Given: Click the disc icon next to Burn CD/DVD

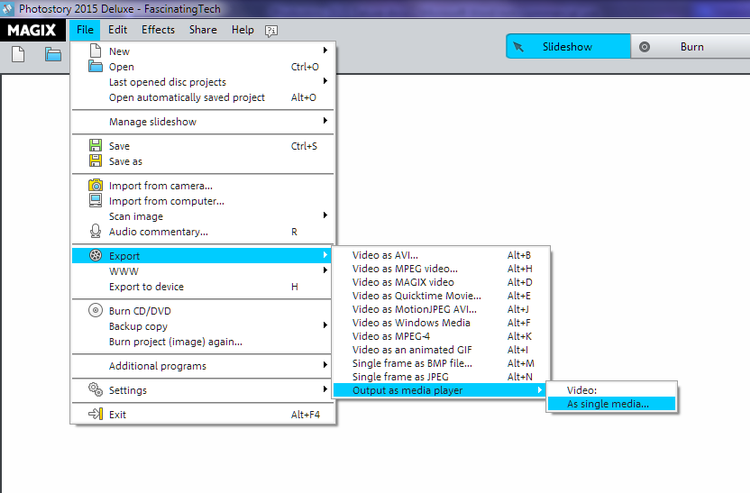Looking at the screenshot, I should 96,310.
